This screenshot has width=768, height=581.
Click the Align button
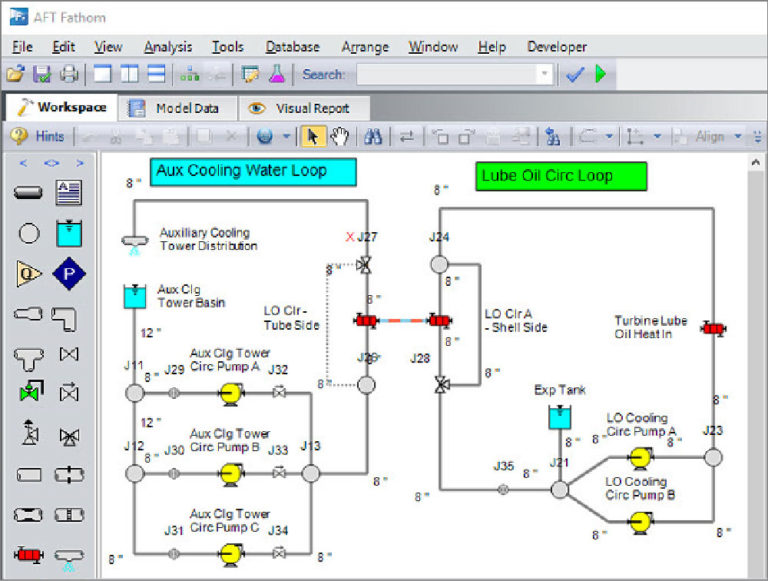[x=701, y=137]
